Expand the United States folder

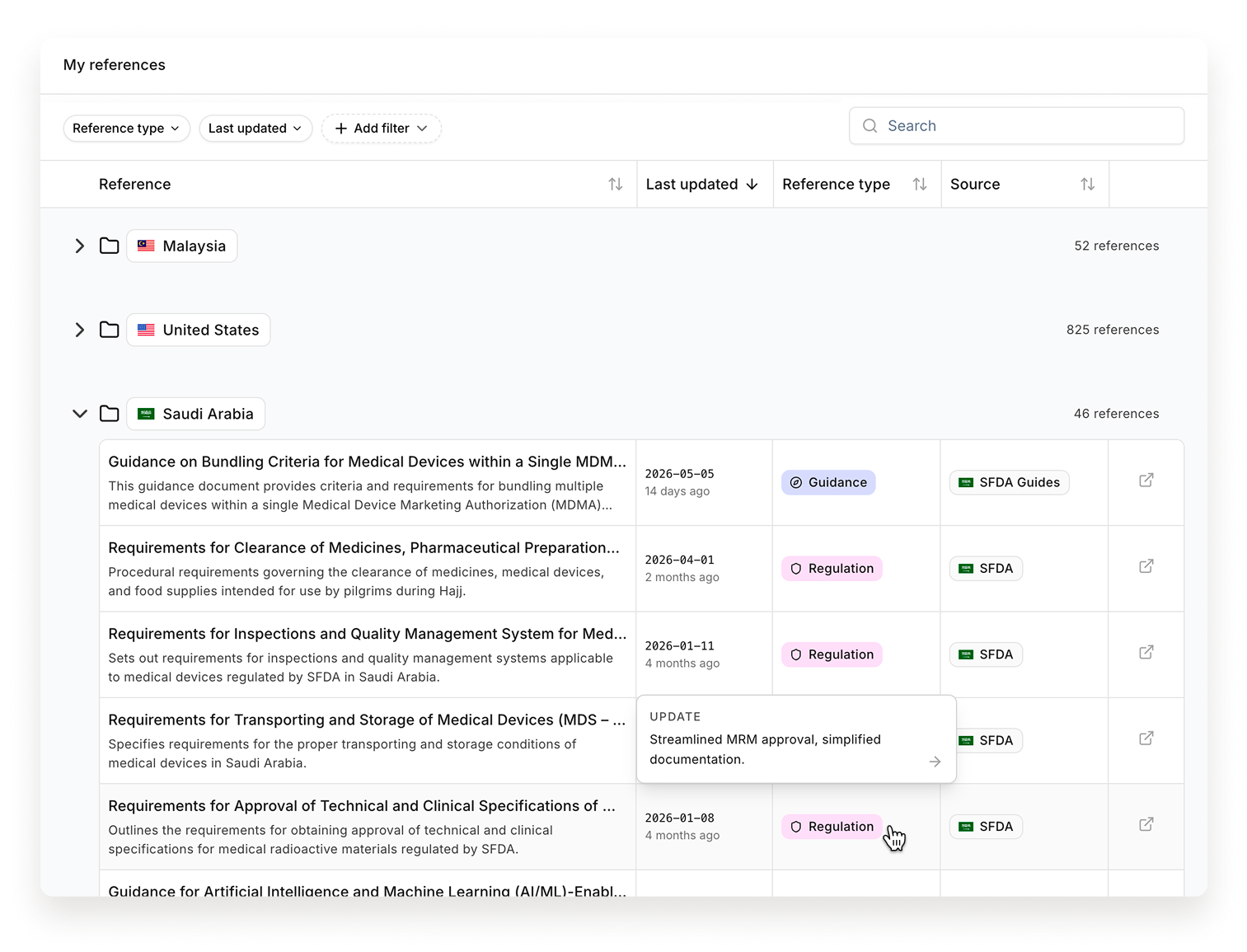coord(79,331)
